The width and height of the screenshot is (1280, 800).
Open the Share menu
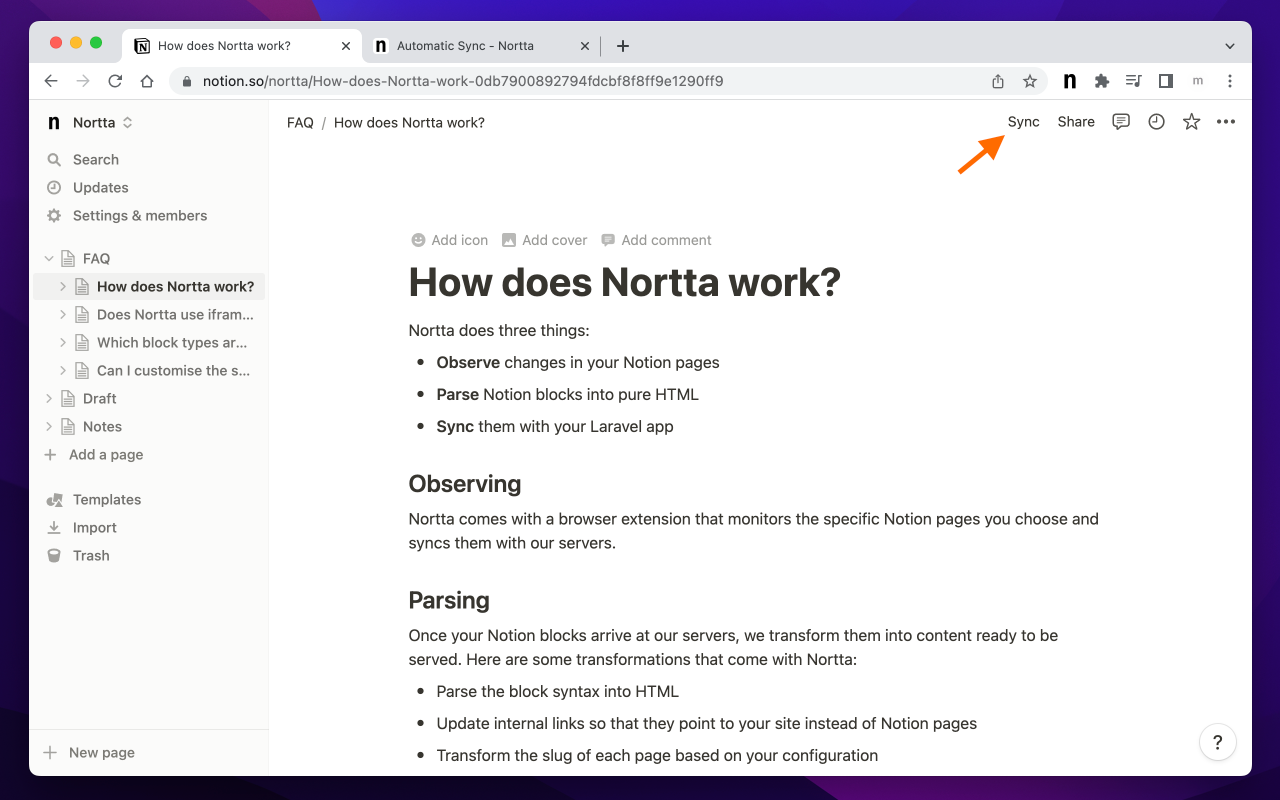pyautogui.click(x=1076, y=122)
